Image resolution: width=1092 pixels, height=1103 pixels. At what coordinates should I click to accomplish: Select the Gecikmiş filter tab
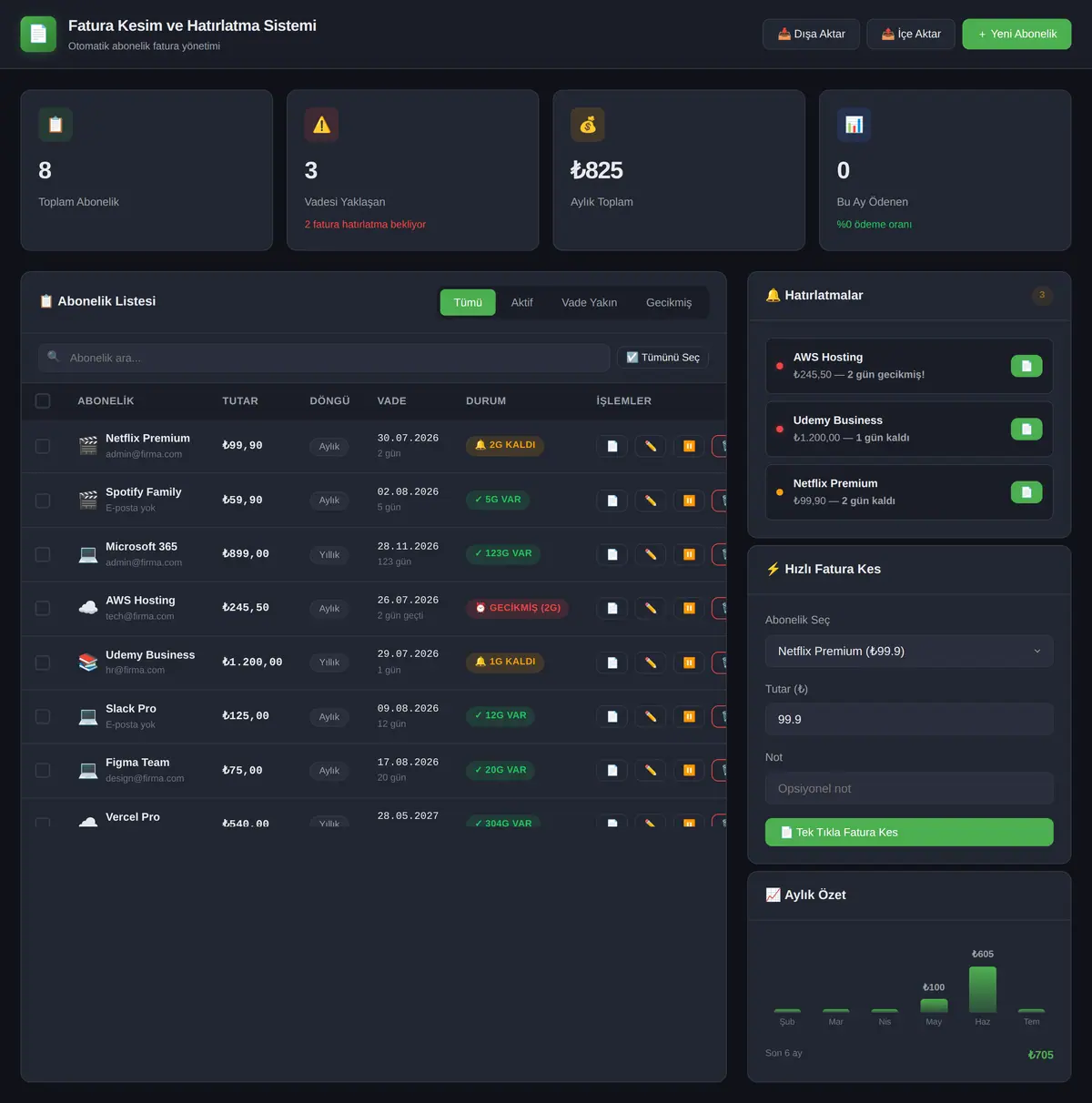tap(669, 302)
